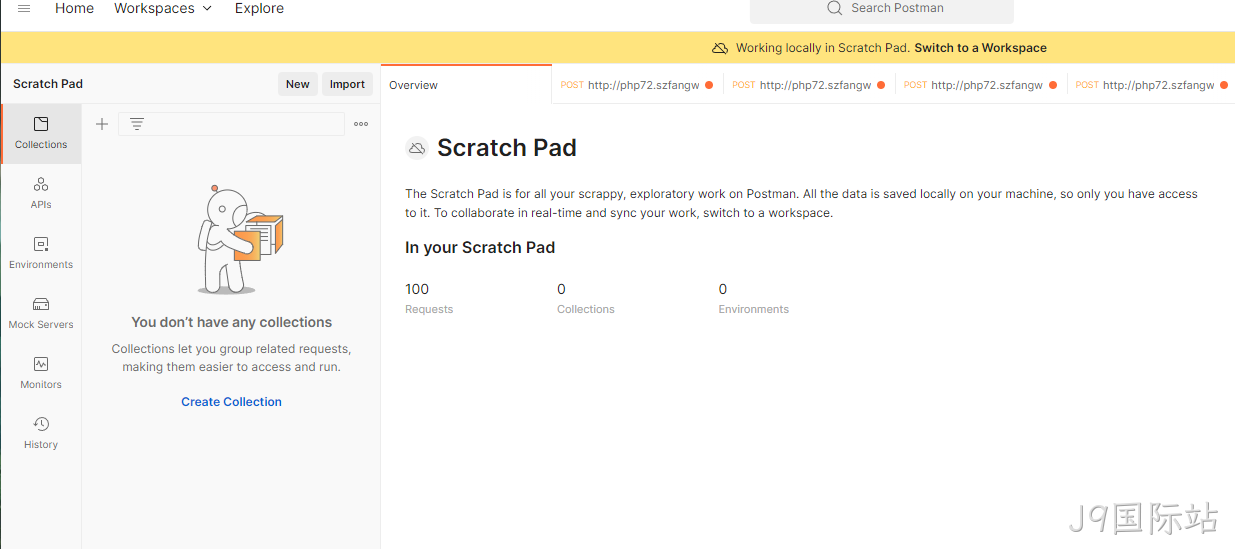Select the fourth POST php72.szfangw tab

click(1151, 85)
